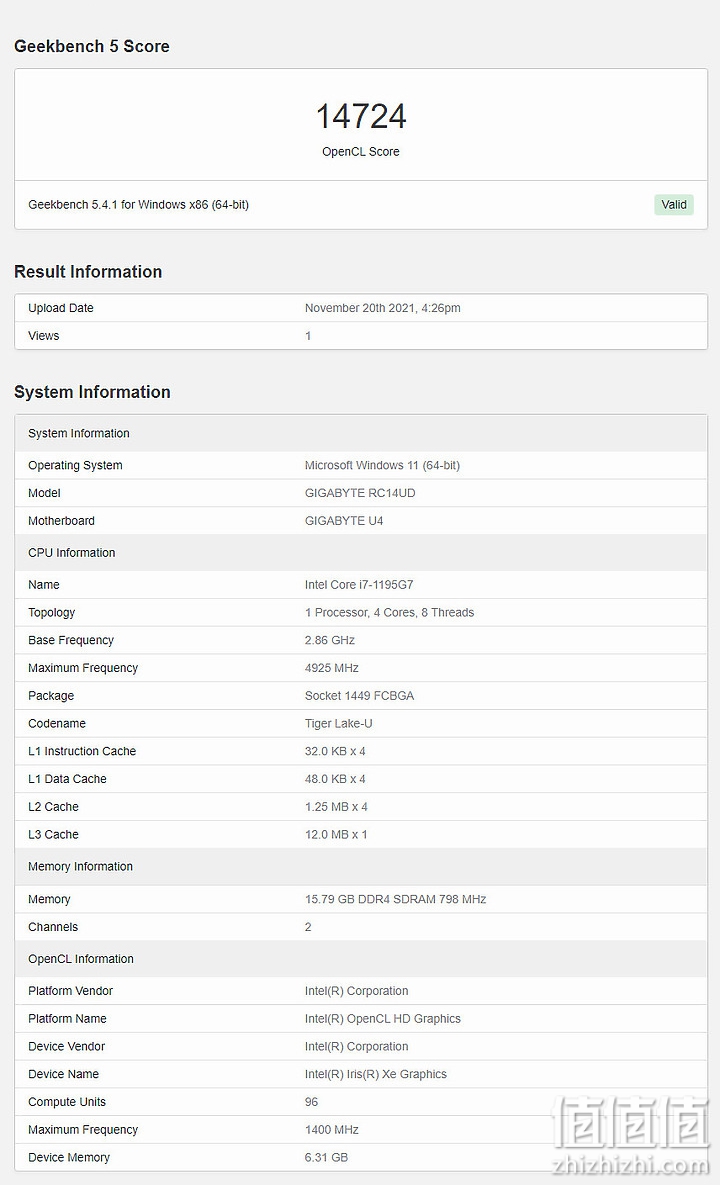Select 'Tiger Lake-U' codename value
The width and height of the screenshot is (720, 1185).
[338, 724]
